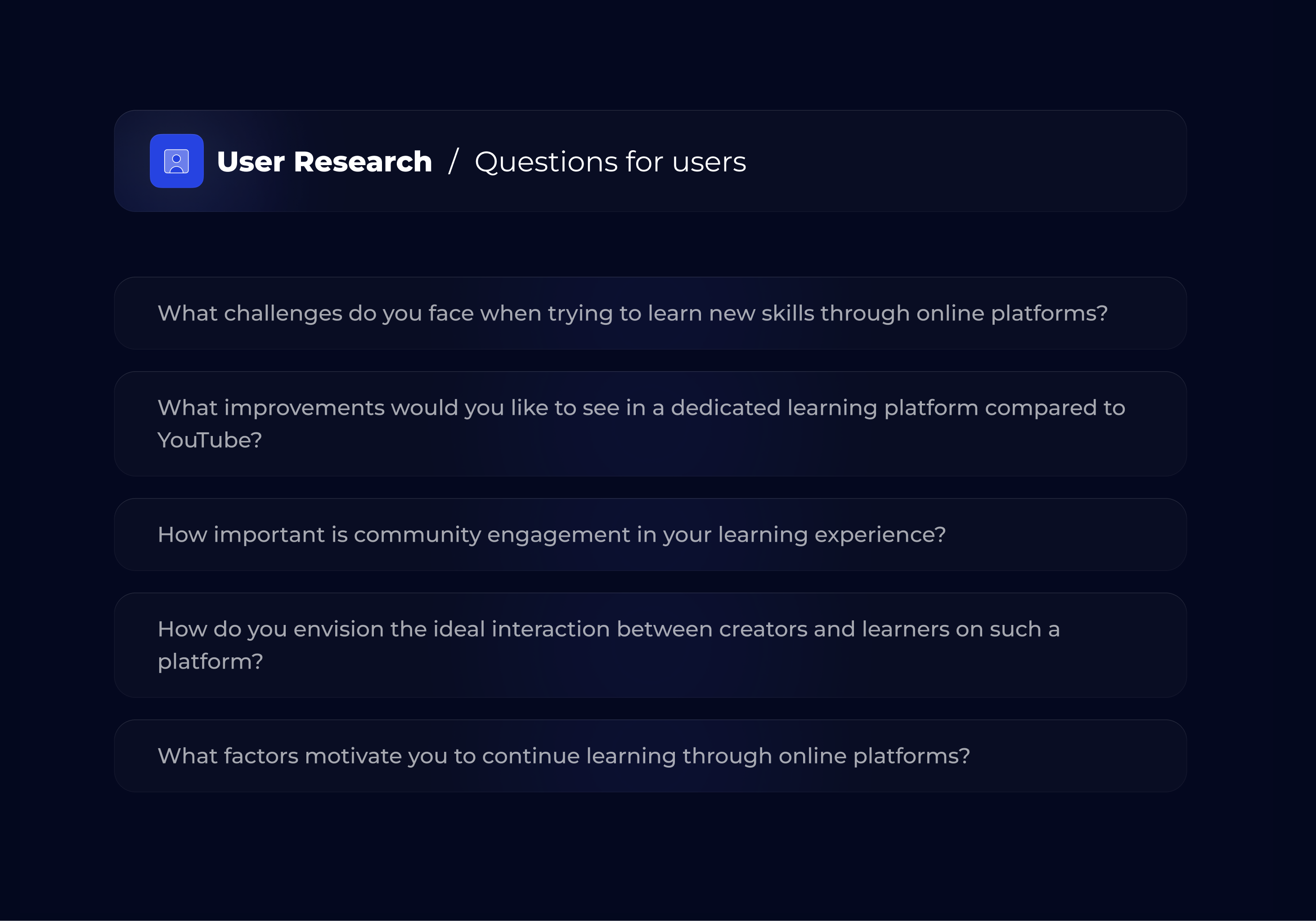The image size is (1316, 921).
Task: Click empty area of header banner
Action: [x=975, y=161]
